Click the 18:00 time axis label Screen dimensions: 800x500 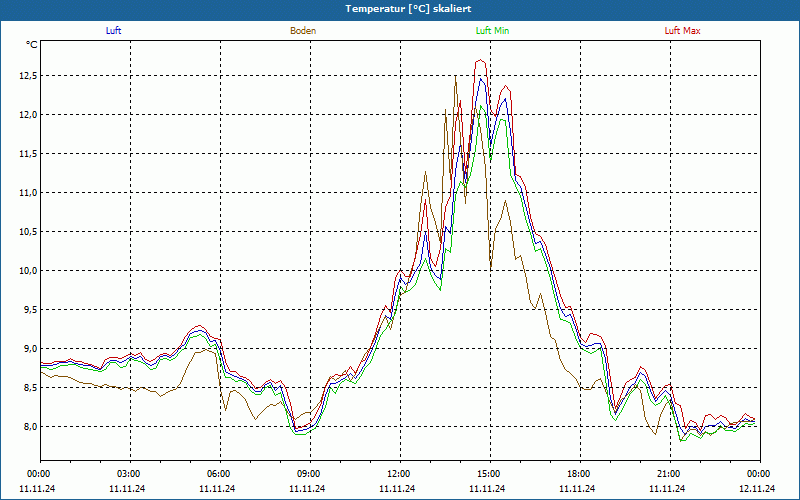pos(578,474)
